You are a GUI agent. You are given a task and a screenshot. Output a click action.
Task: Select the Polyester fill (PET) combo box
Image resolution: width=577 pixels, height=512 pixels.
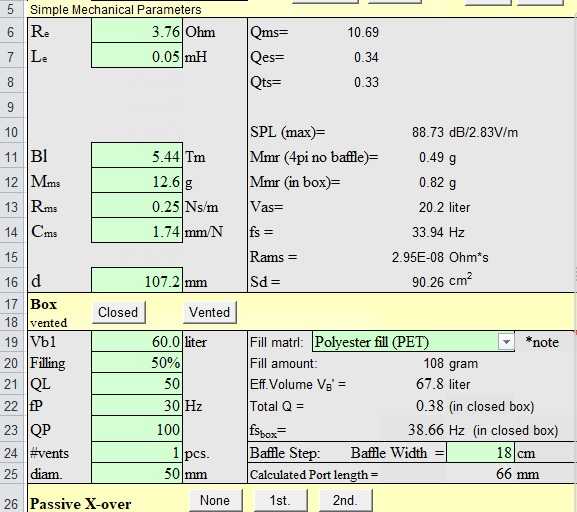tap(413, 342)
